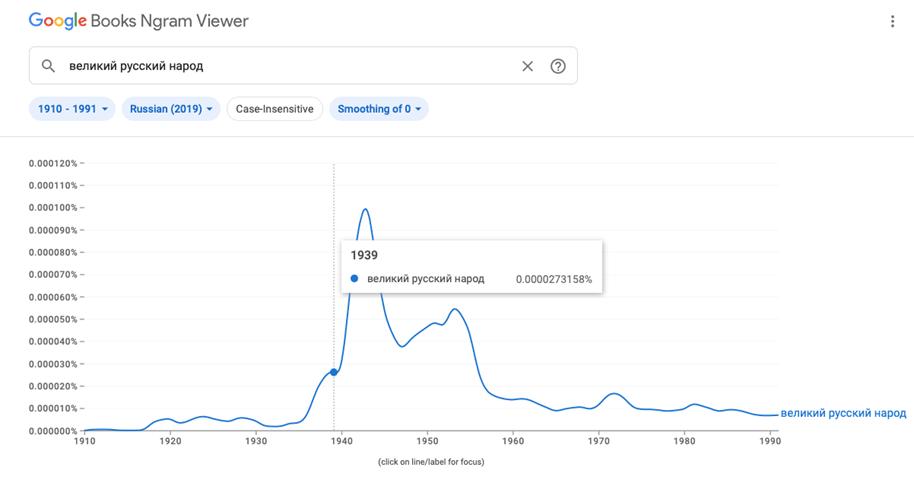Screen dimensions: 914x499
Task: Select the 1939 data point on chart
Action: 333,372
